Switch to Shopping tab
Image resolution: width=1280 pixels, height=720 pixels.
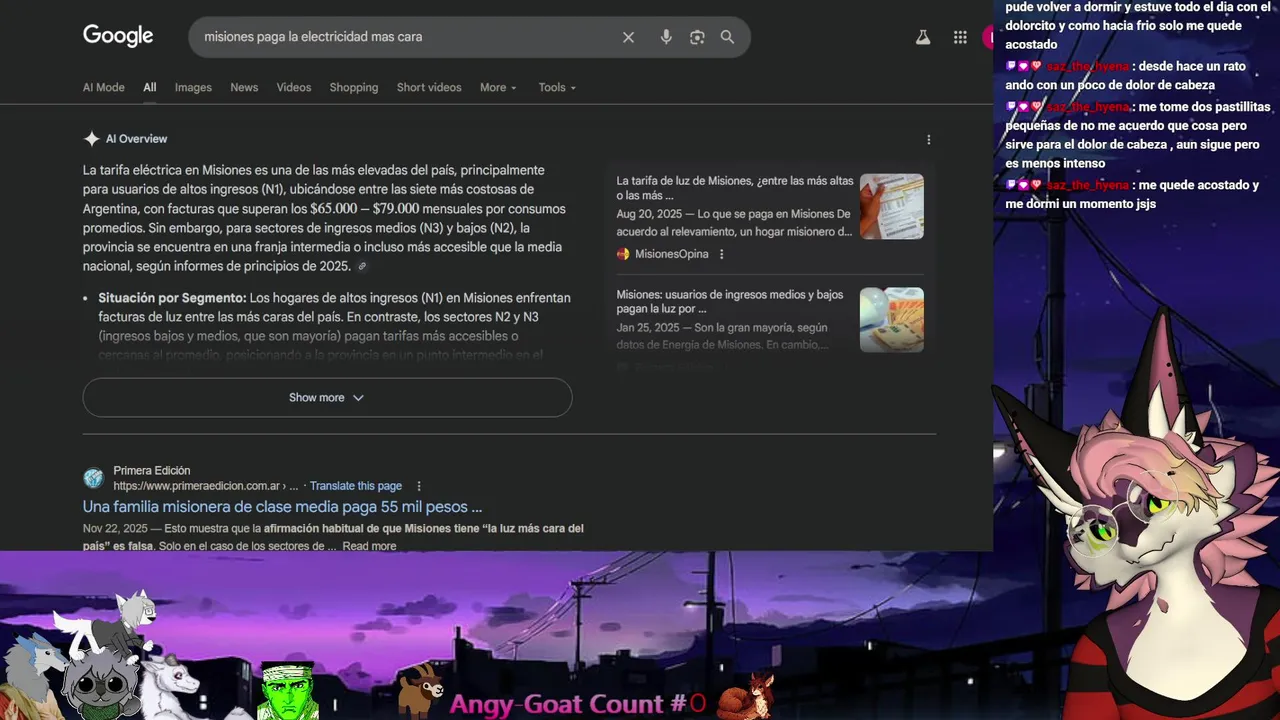pyautogui.click(x=354, y=87)
